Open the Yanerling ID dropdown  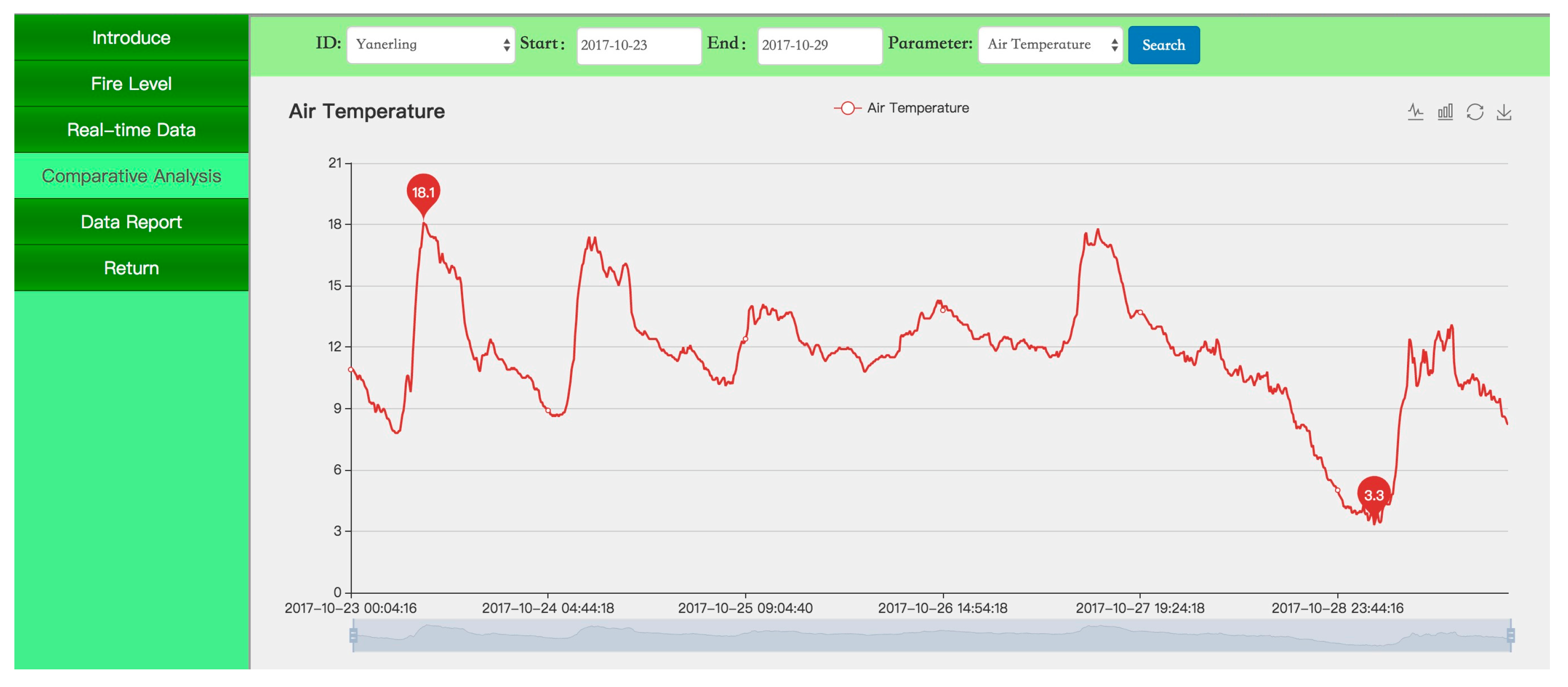(430, 45)
